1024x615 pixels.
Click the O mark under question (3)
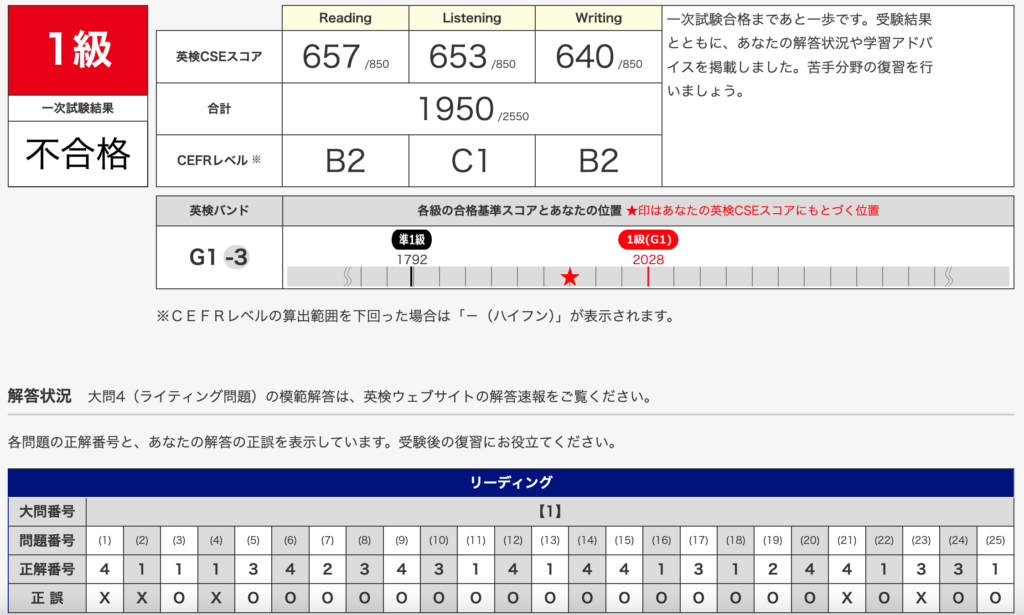point(179,598)
